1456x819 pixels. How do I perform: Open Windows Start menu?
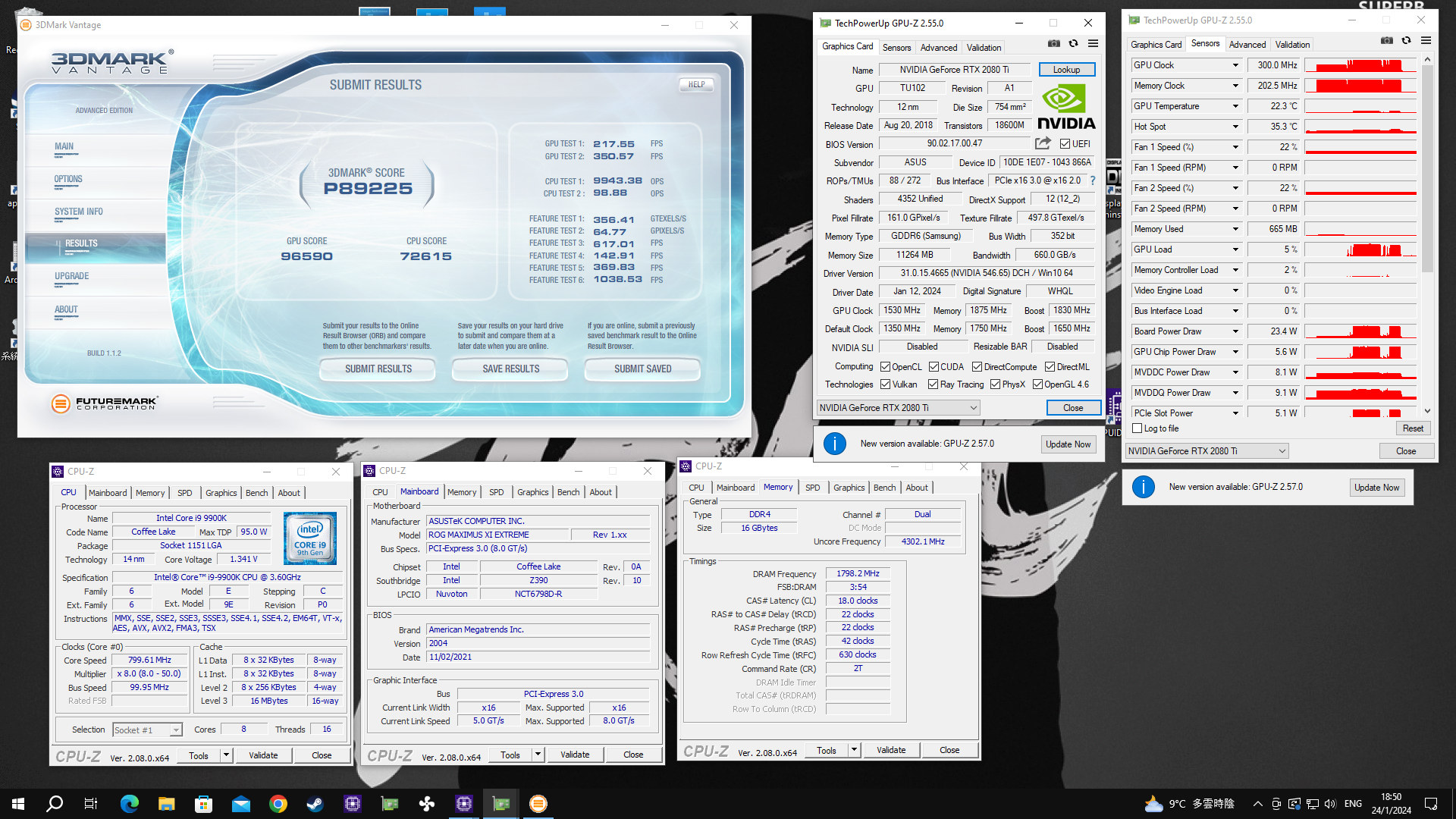(x=18, y=804)
